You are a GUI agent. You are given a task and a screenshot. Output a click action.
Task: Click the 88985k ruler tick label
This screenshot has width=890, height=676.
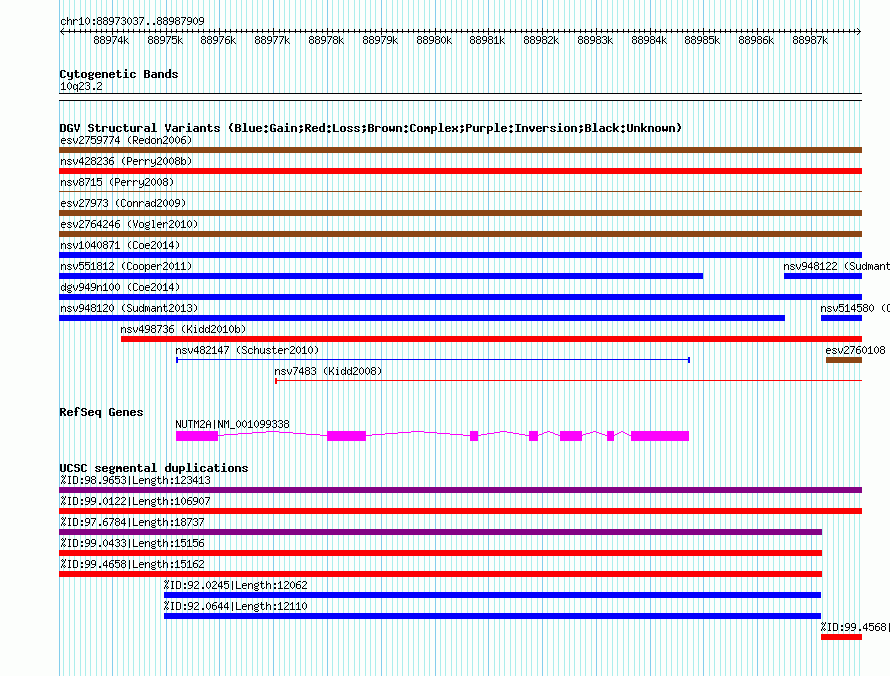702,40
